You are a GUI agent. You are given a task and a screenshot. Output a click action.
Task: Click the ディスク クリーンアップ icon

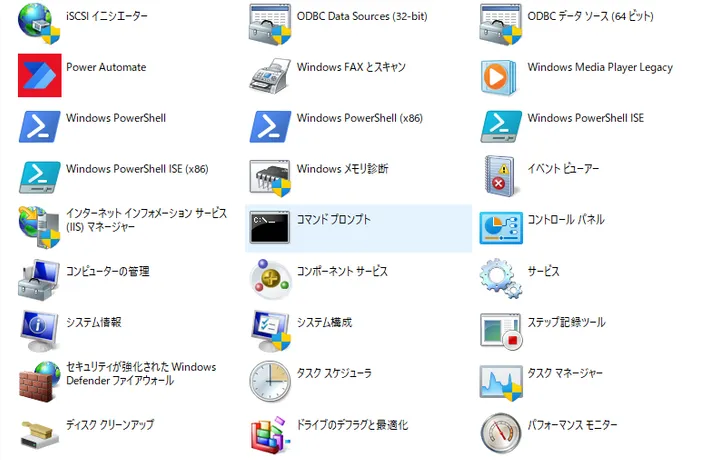(39, 433)
